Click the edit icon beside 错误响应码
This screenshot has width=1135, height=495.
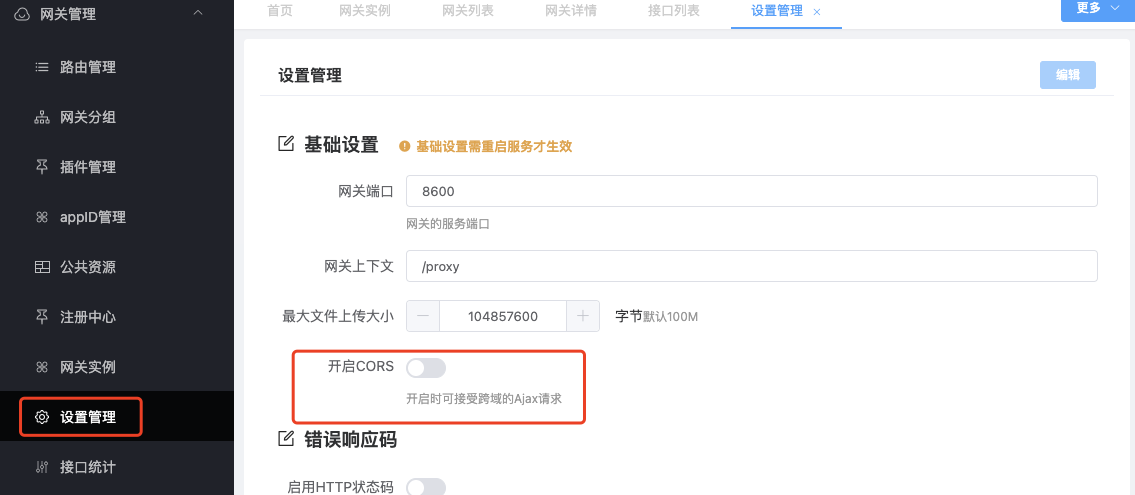[287, 439]
